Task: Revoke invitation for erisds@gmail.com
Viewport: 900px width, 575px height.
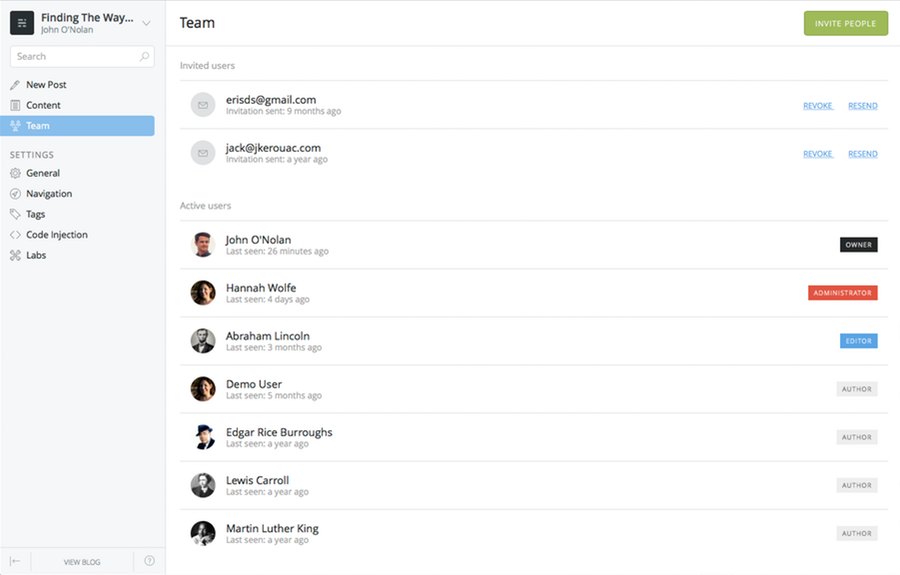Action: [818, 106]
